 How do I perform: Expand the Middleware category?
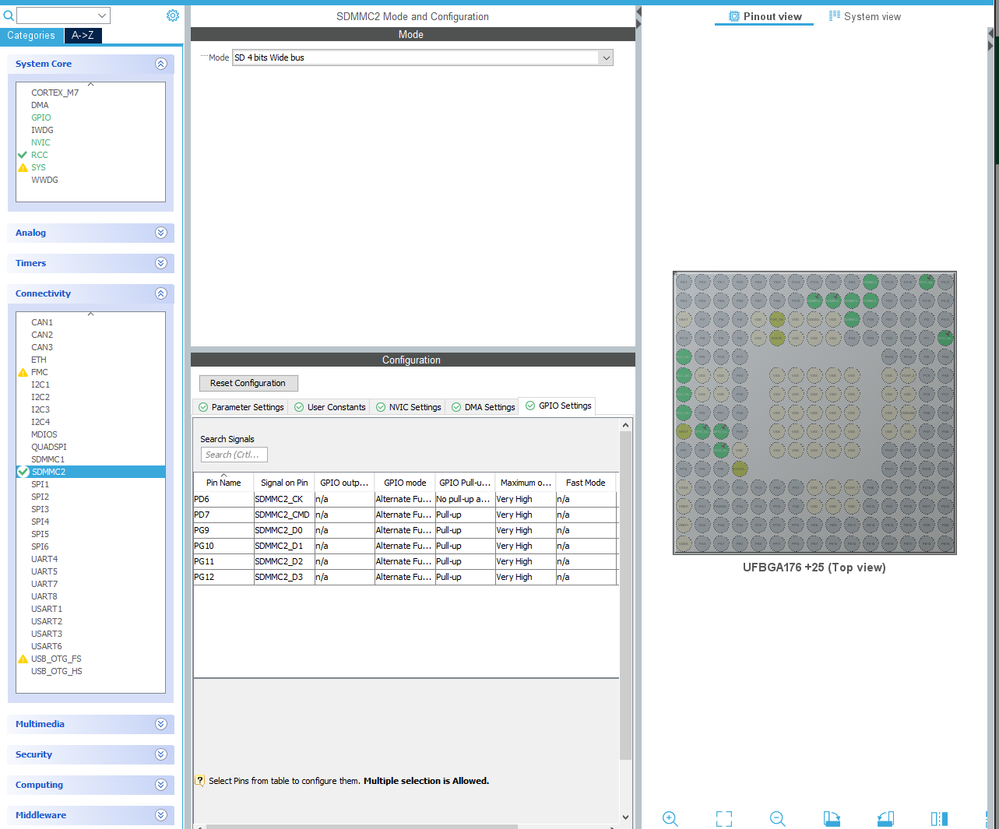coord(161,815)
